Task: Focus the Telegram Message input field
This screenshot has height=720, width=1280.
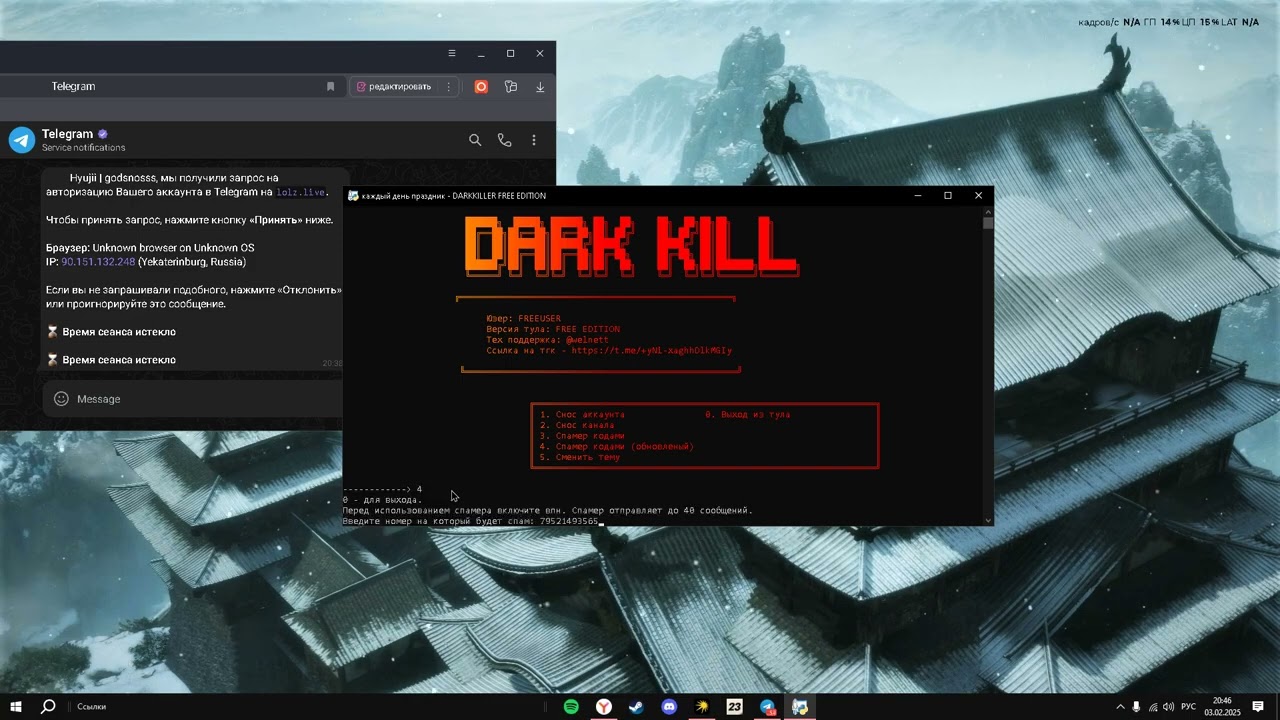Action: [192, 399]
